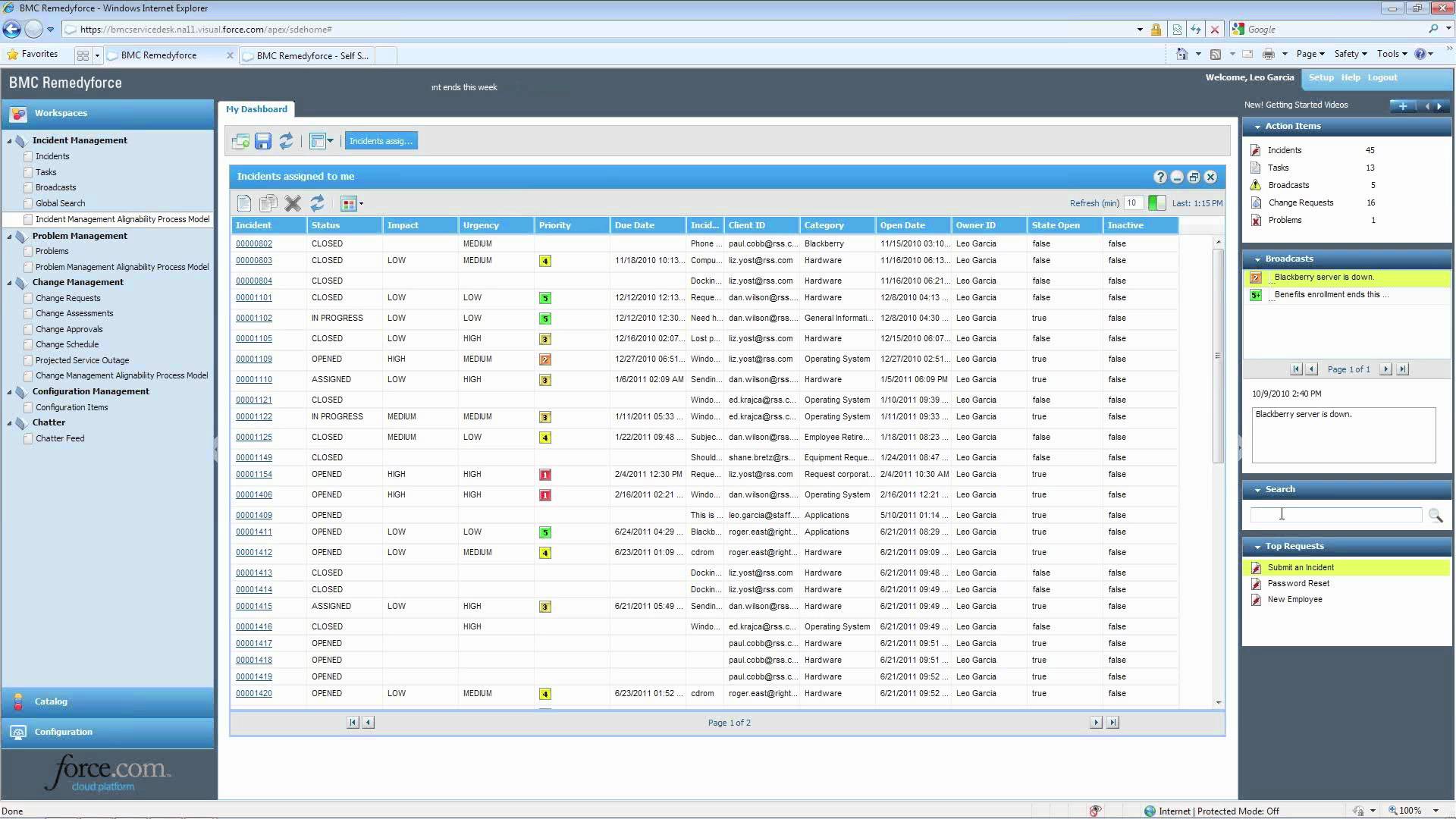Select the 'Incidents assig...' window button
This screenshot has width=1456, height=819.
381,141
